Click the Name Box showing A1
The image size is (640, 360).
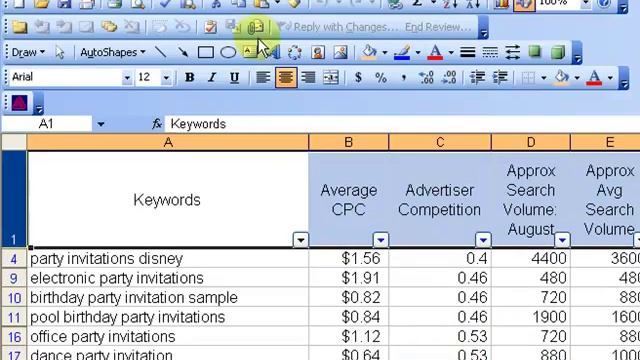click(x=46, y=124)
